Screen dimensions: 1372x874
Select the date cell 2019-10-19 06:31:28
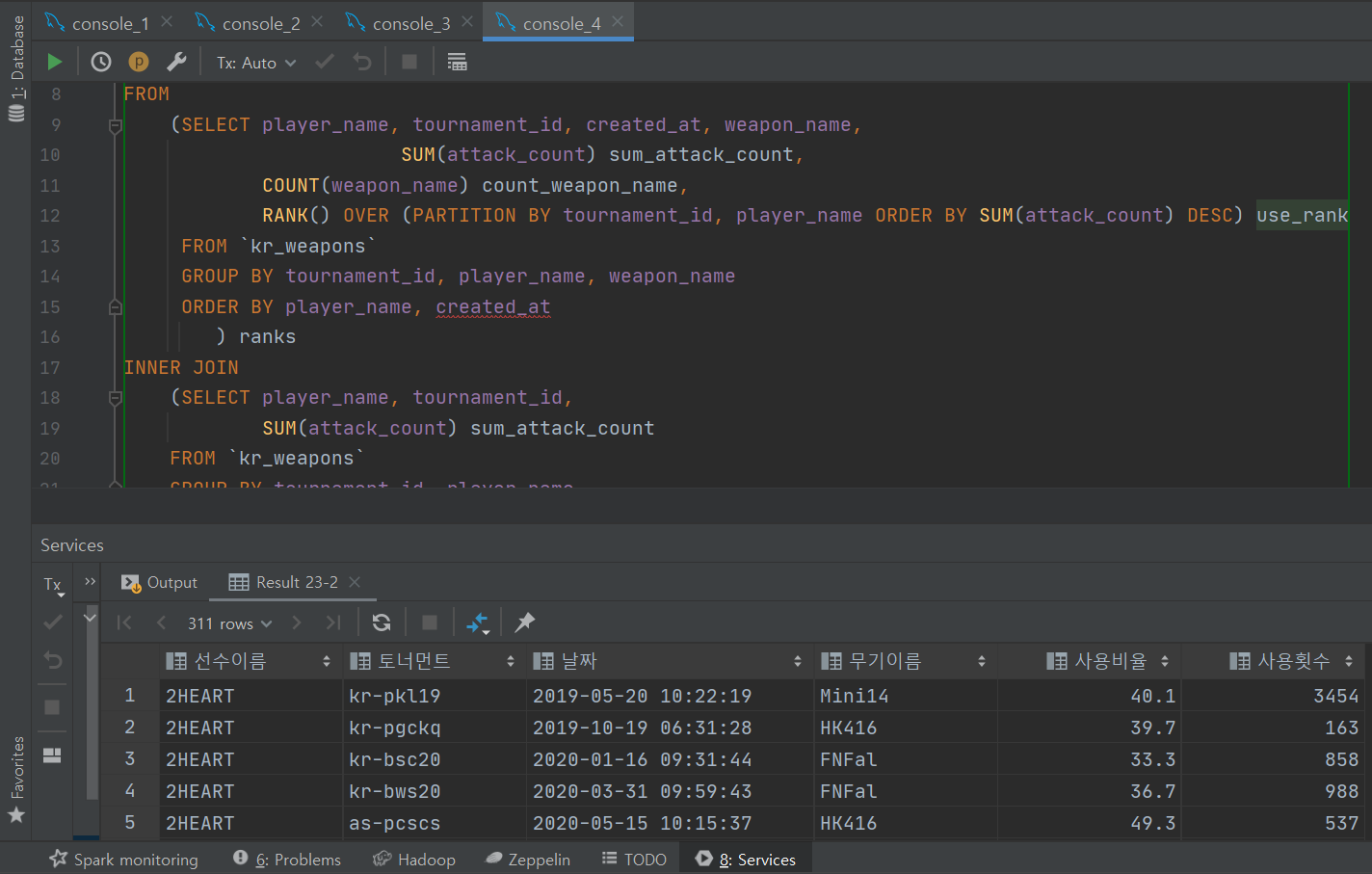point(670,728)
